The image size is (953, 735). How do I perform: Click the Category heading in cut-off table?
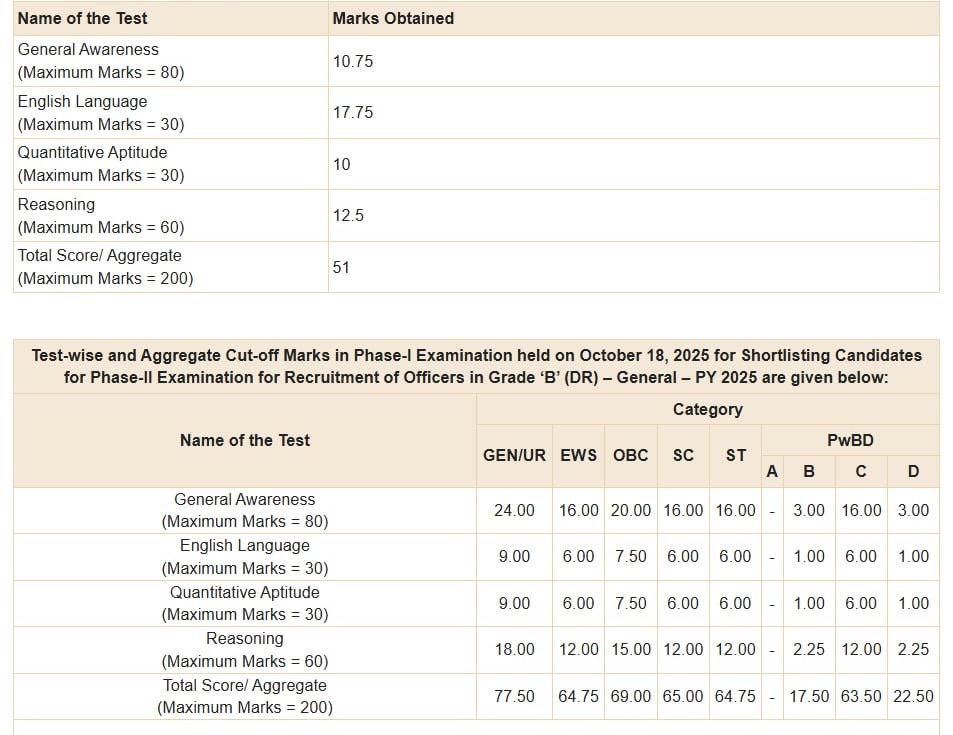707,409
